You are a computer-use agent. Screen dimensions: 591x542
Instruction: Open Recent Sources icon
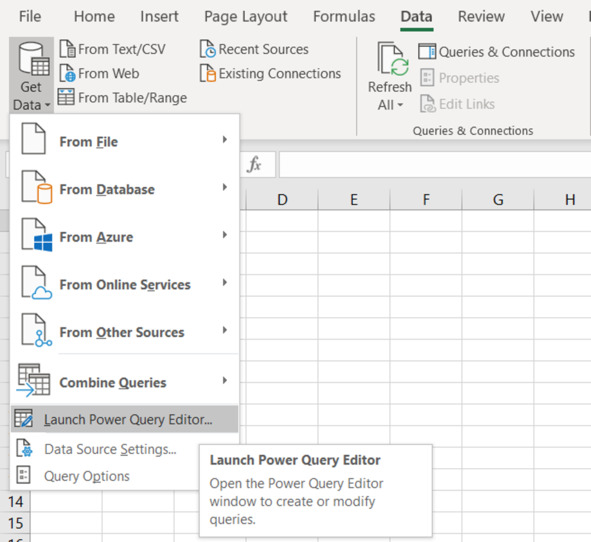(x=208, y=49)
